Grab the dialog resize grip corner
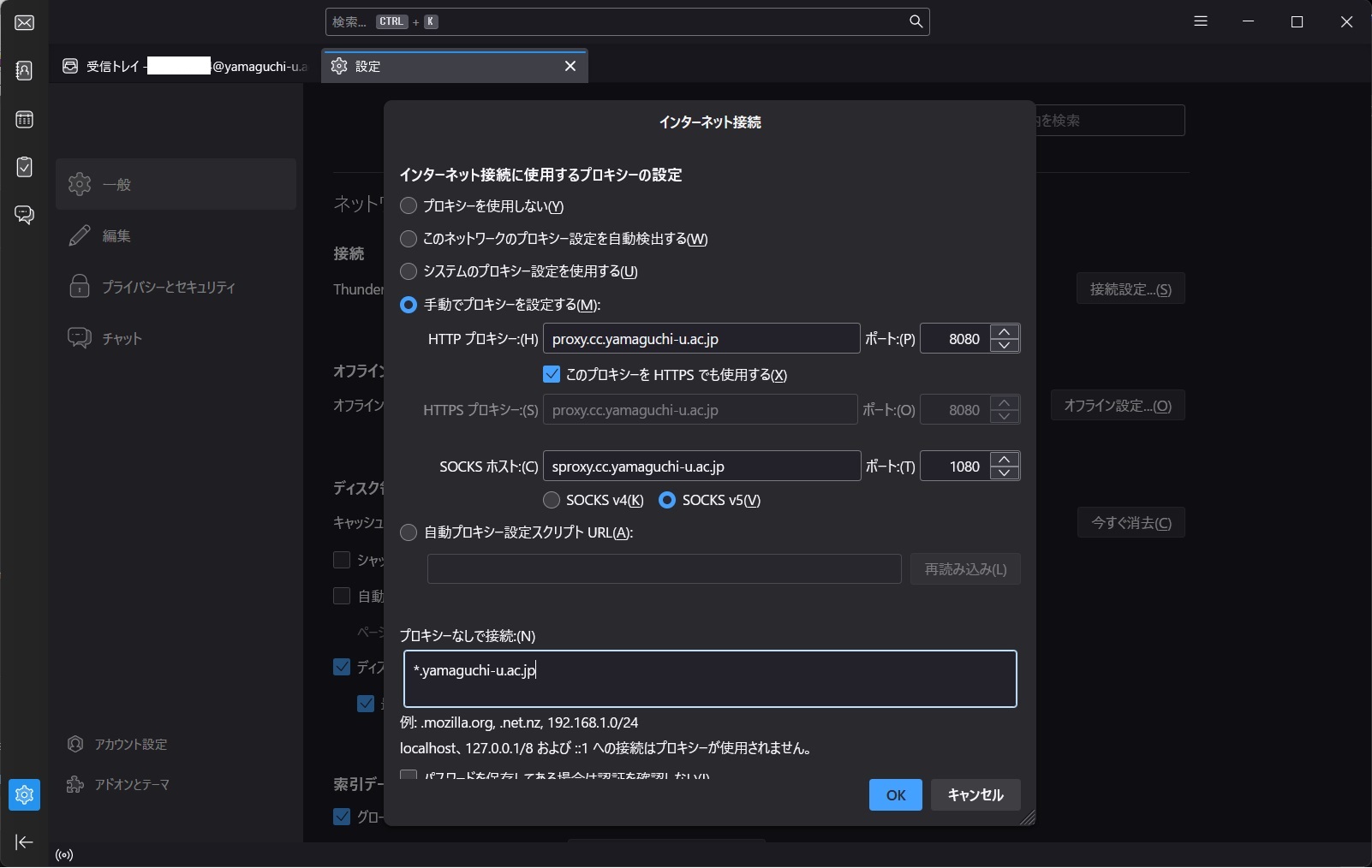The image size is (1372, 868). [x=1028, y=818]
